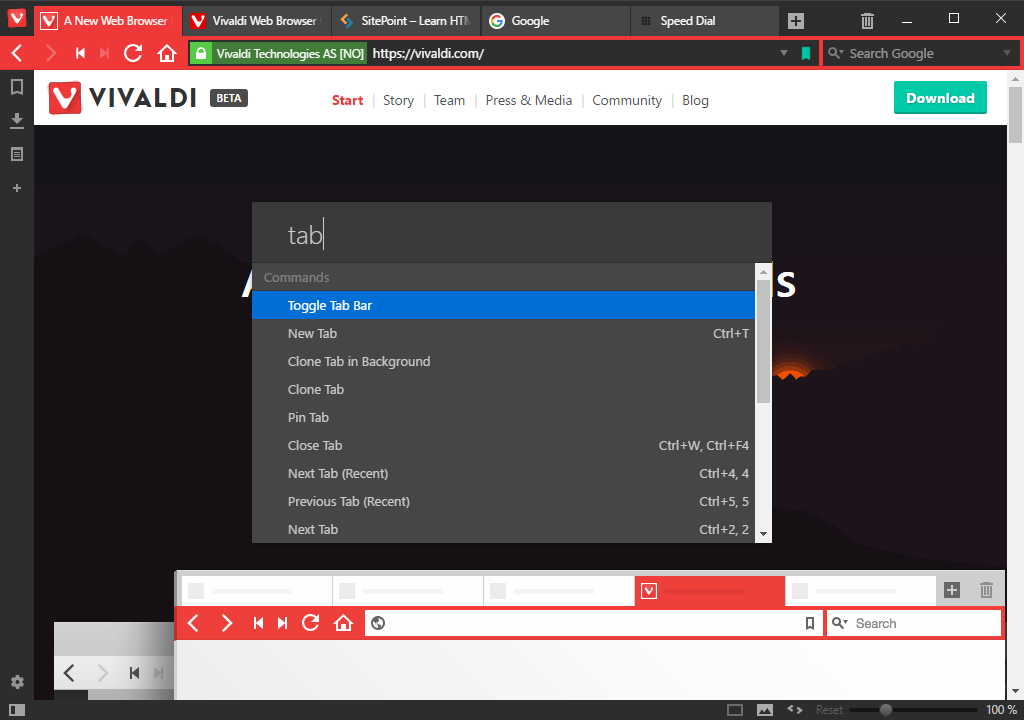
Task: Open the search engine selector dropdown
Action: [836, 53]
